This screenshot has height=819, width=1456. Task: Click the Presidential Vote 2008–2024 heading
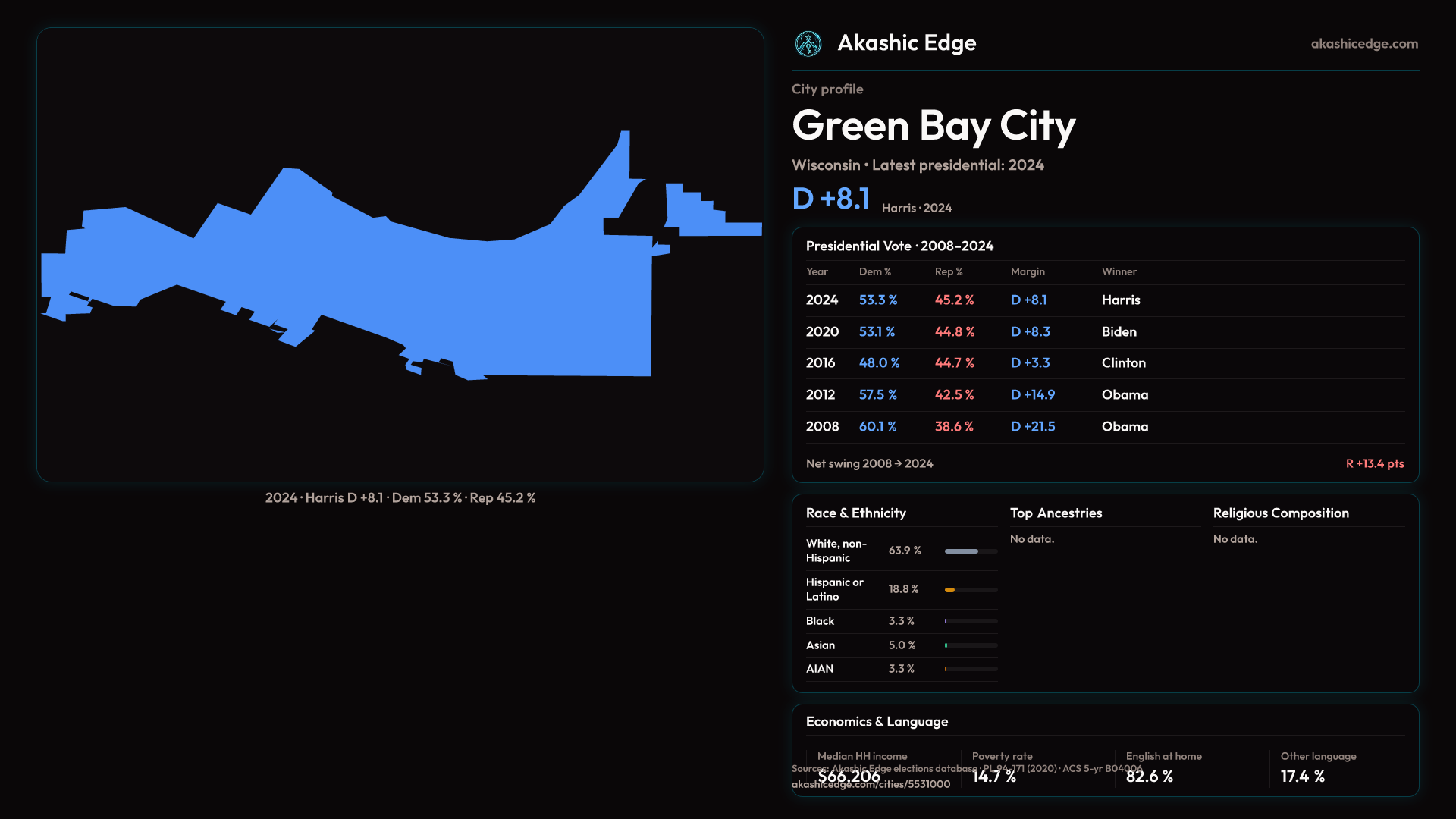(899, 246)
